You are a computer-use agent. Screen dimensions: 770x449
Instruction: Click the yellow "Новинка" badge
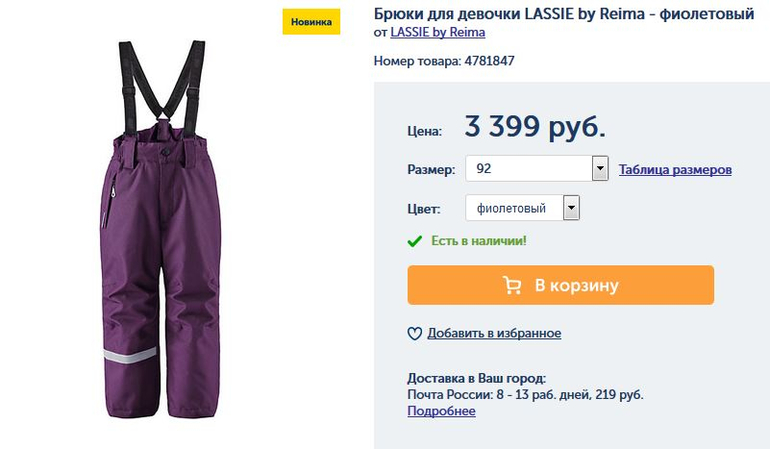(311, 22)
